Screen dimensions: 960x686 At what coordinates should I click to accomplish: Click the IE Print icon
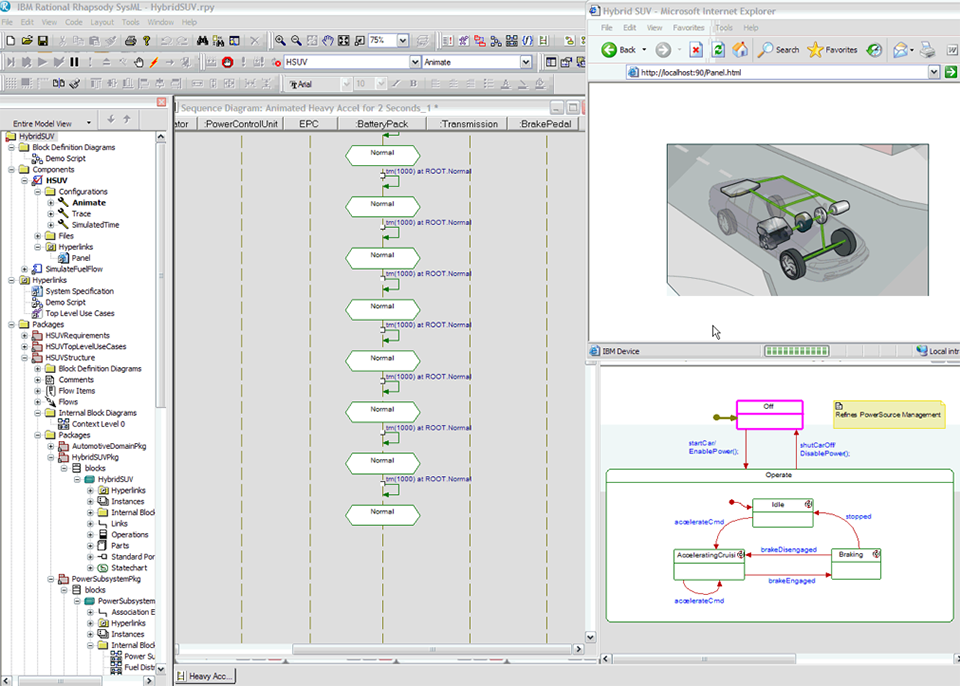pyautogui.click(x=928, y=50)
